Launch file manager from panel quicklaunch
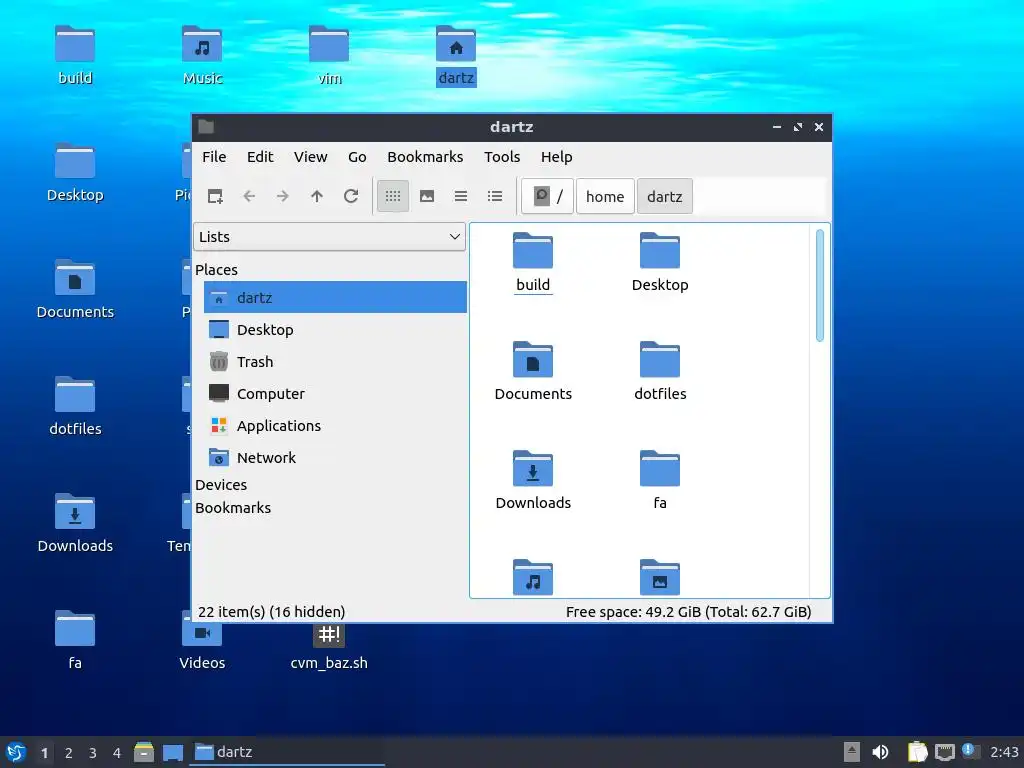 pos(144,752)
